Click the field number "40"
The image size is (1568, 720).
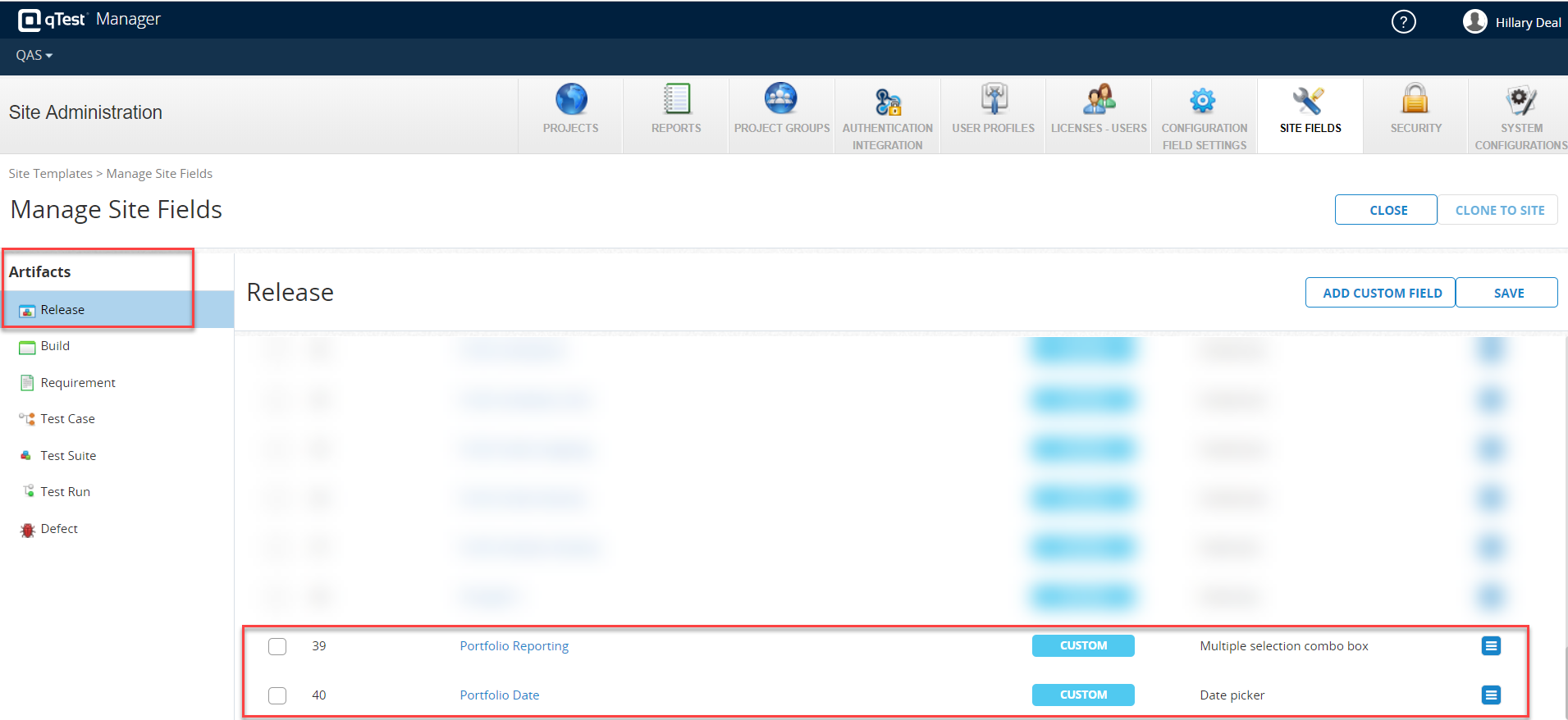(319, 695)
